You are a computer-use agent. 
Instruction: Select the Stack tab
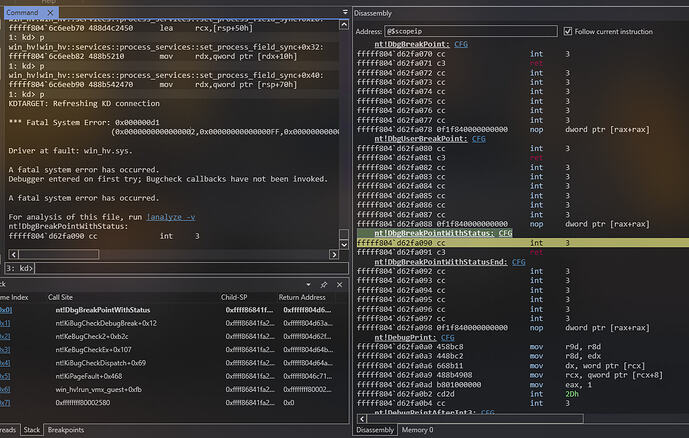pos(31,430)
